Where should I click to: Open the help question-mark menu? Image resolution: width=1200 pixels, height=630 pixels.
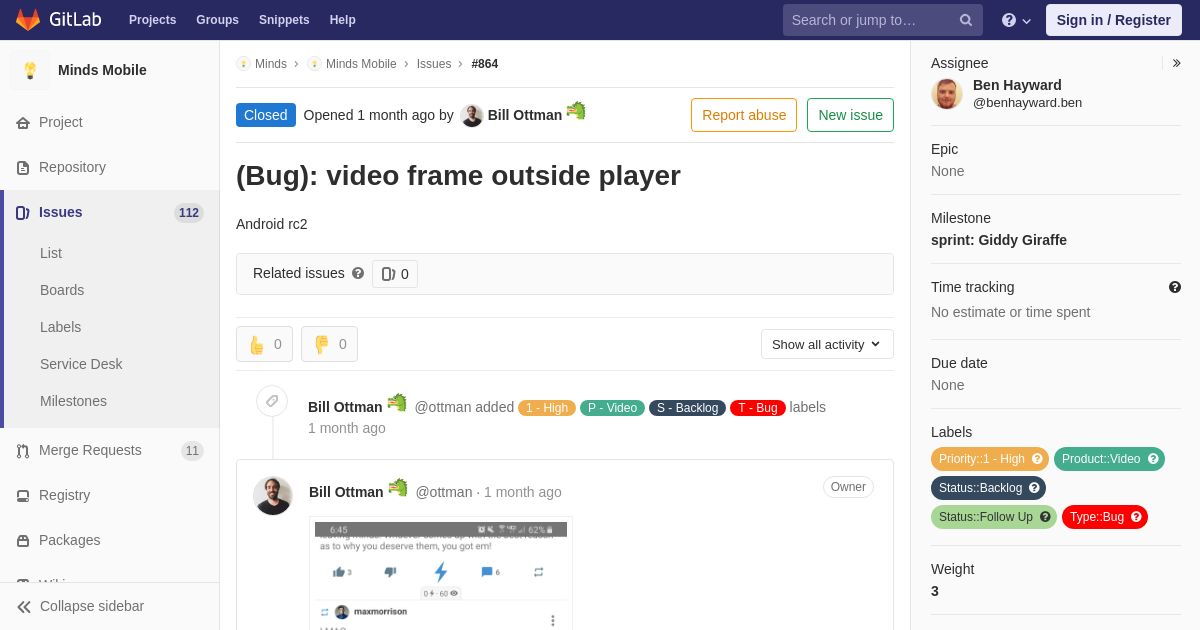click(x=1016, y=20)
